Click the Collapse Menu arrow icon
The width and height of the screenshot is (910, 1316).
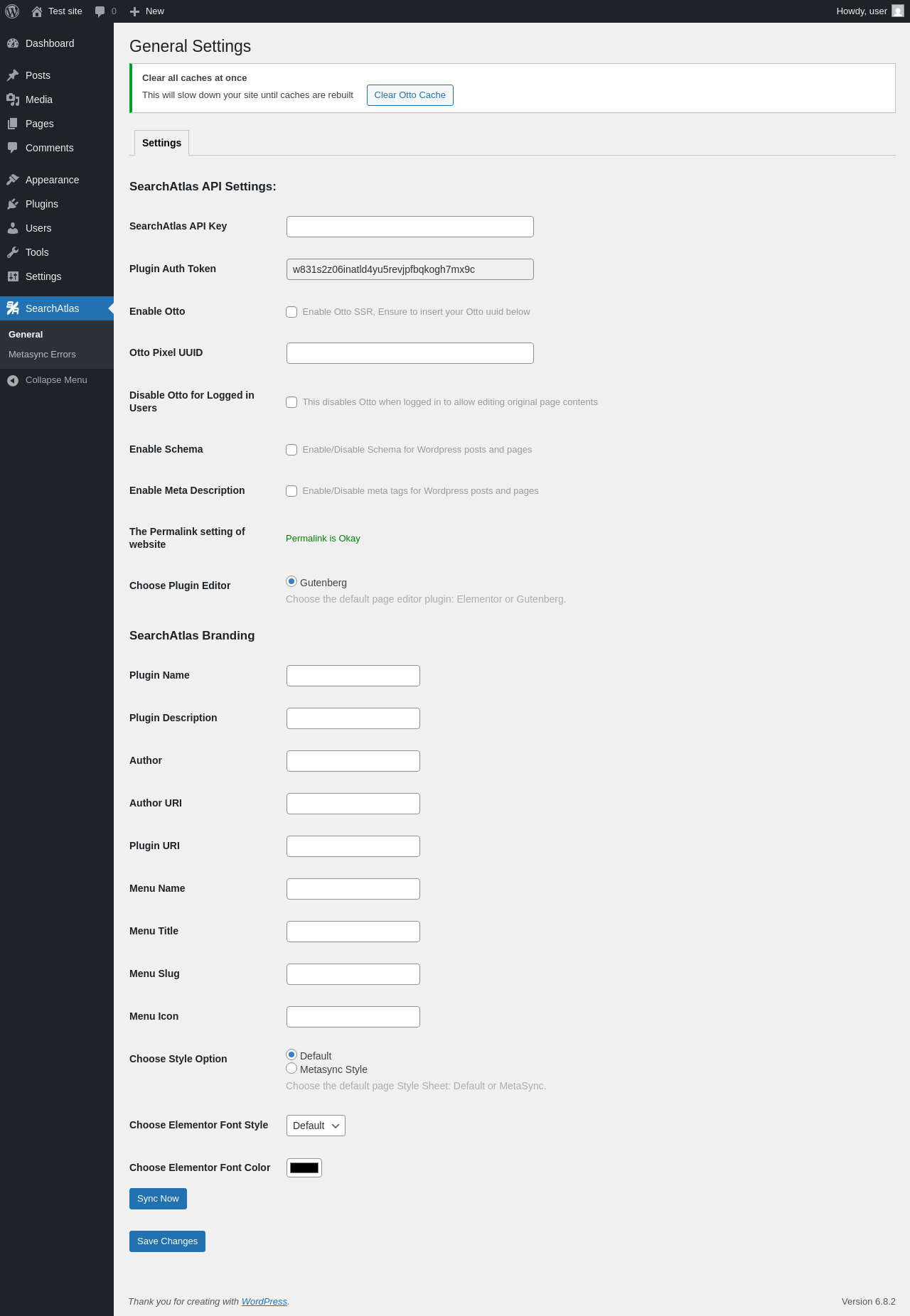[x=13, y=381]
